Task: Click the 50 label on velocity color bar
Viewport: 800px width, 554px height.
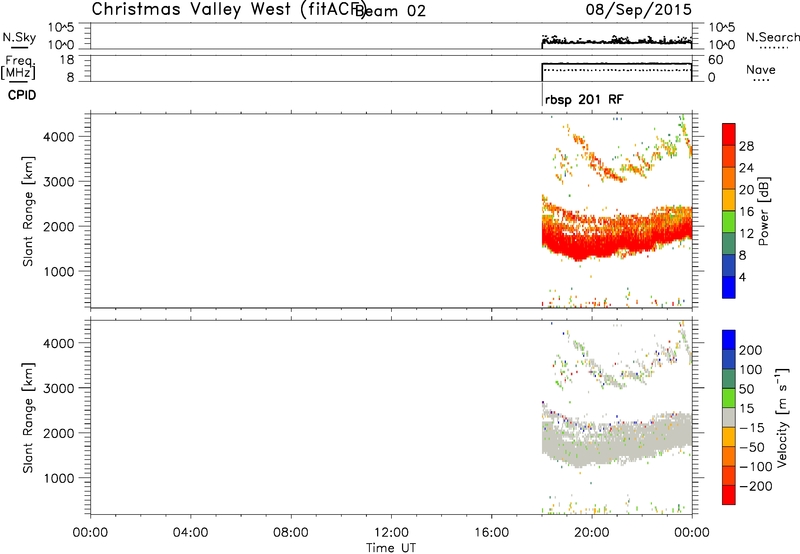Action: (746, 389)
